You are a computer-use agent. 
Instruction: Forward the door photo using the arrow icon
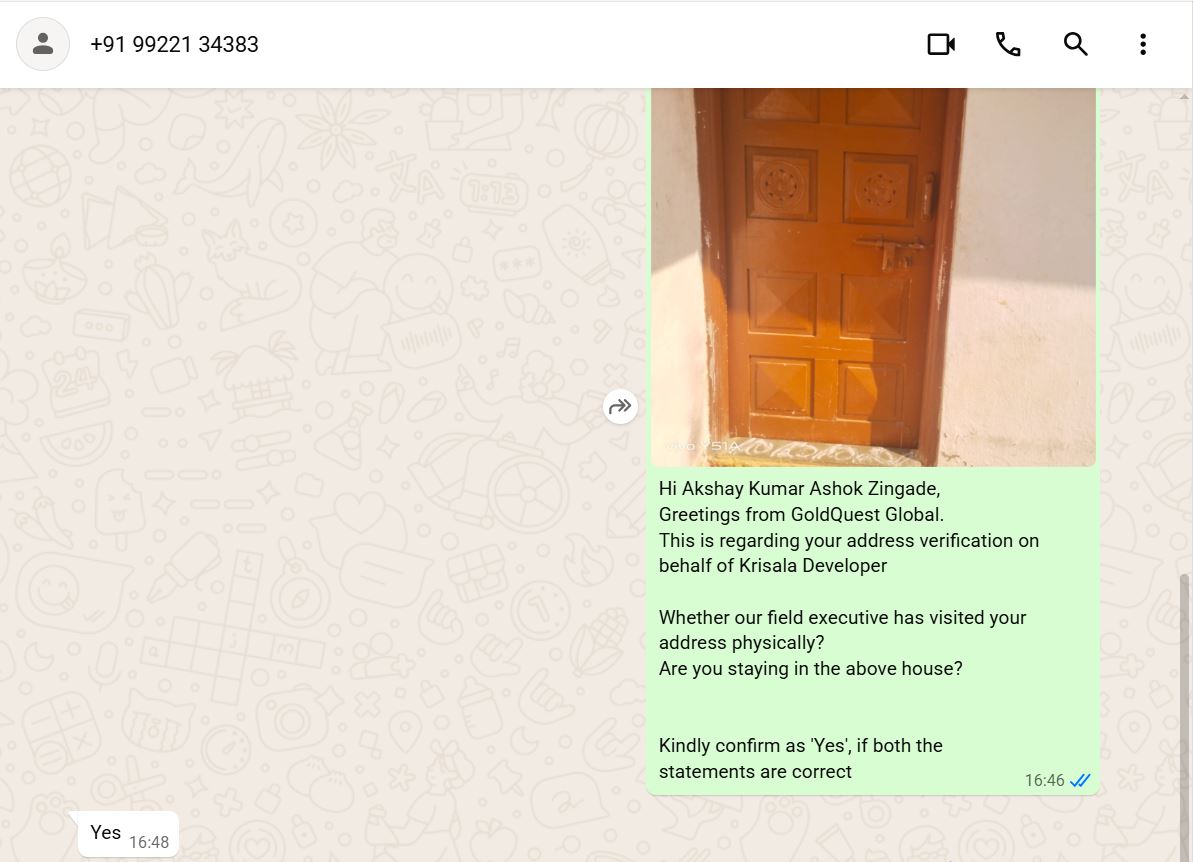[620, 406]
